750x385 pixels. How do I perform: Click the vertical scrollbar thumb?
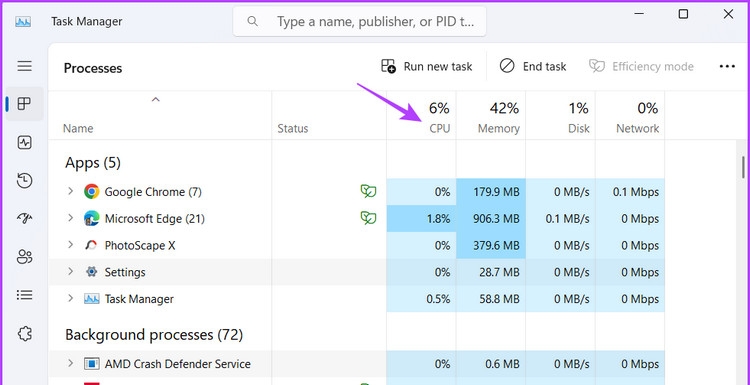pyautogui.click(x=743, y=166)
